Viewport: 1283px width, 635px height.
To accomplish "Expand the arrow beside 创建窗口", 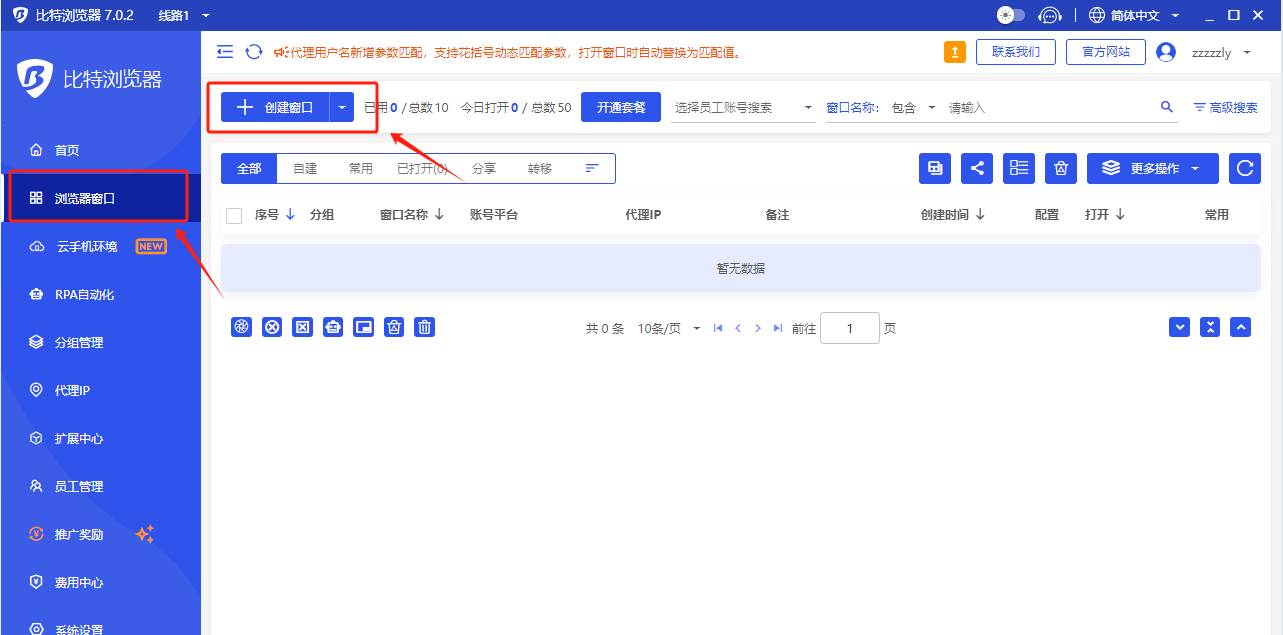I will [x=342, y=107].
